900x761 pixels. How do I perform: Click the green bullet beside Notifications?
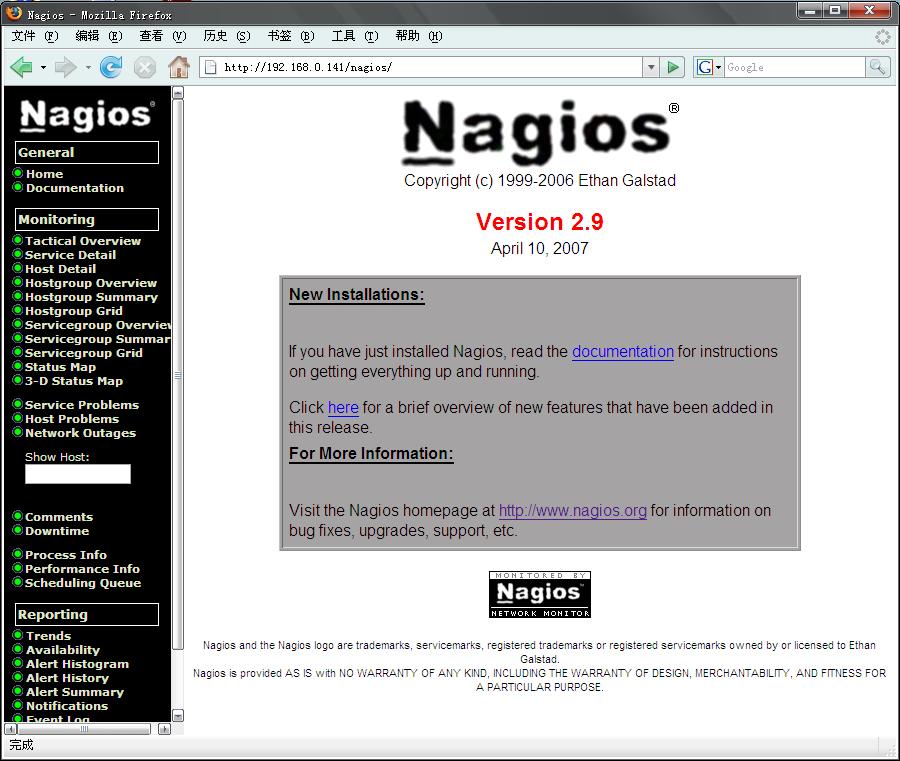click(18, 705)
